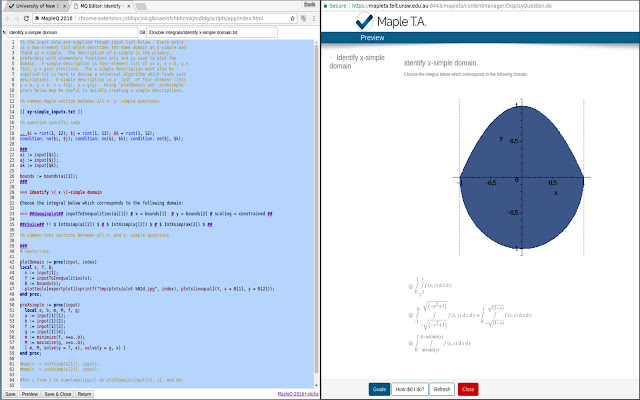Open the Chrome three-dot menu
This screenshot has width=640, height=400.
point(313,18)
